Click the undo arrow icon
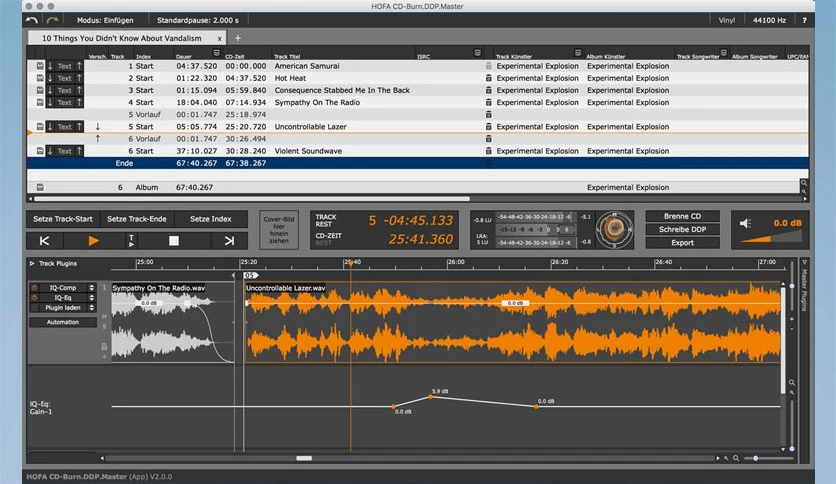The image size is (836, 484). [32, 20]
